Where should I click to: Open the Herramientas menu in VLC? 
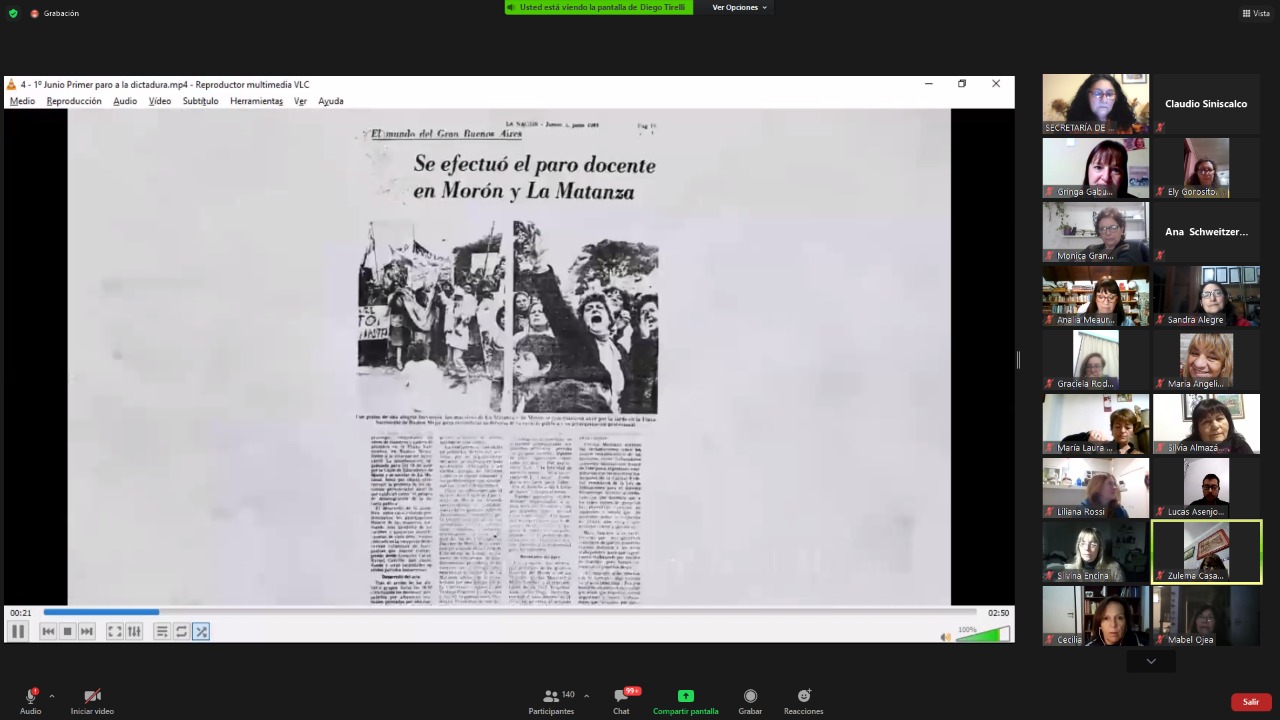256,101
